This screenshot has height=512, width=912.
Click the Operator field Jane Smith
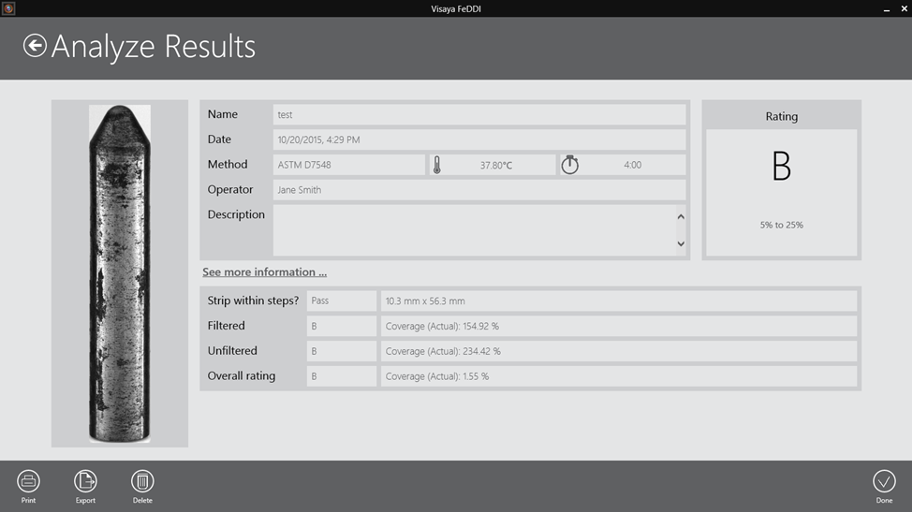(479, 190)
